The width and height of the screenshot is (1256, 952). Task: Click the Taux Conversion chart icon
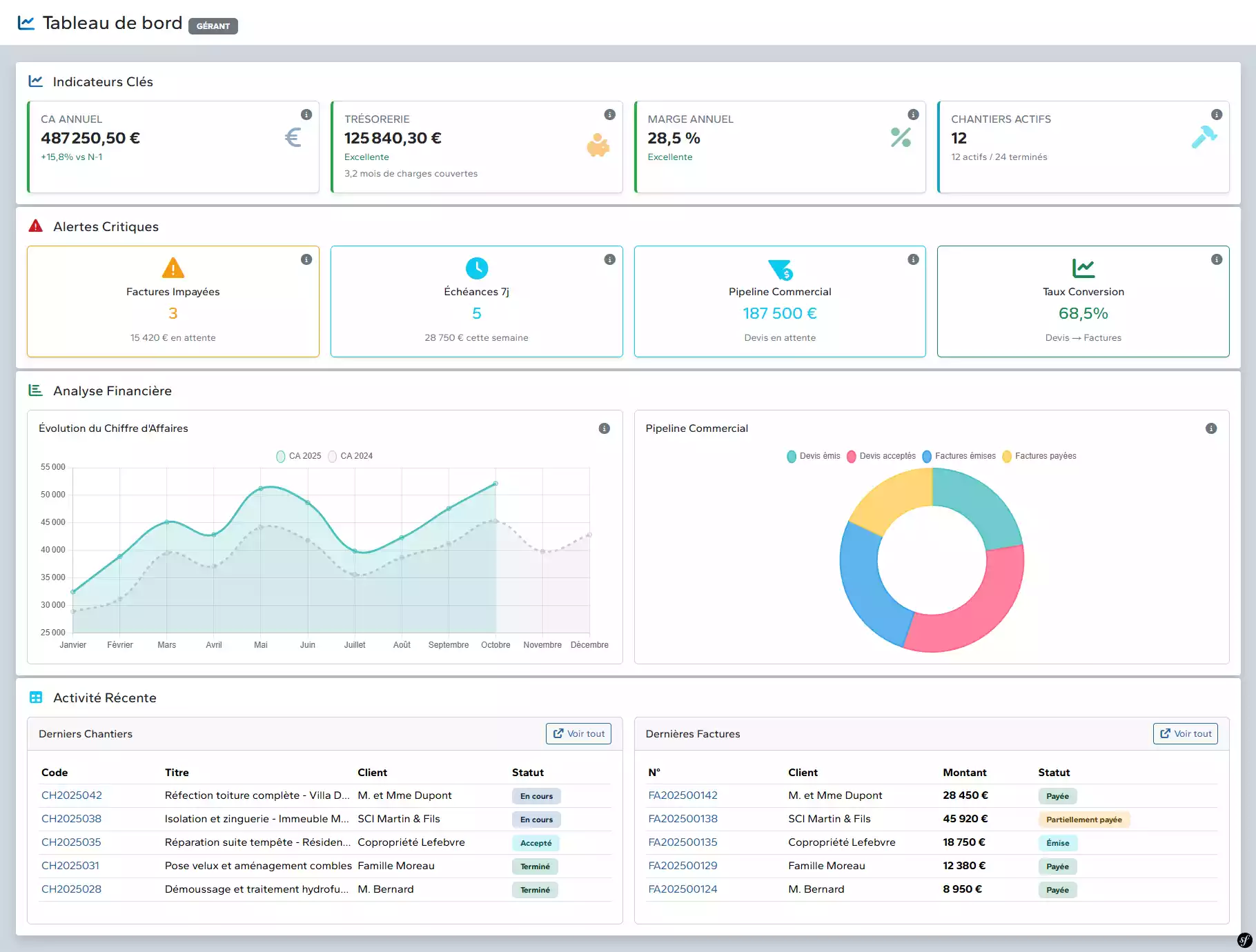[1083, 268]
